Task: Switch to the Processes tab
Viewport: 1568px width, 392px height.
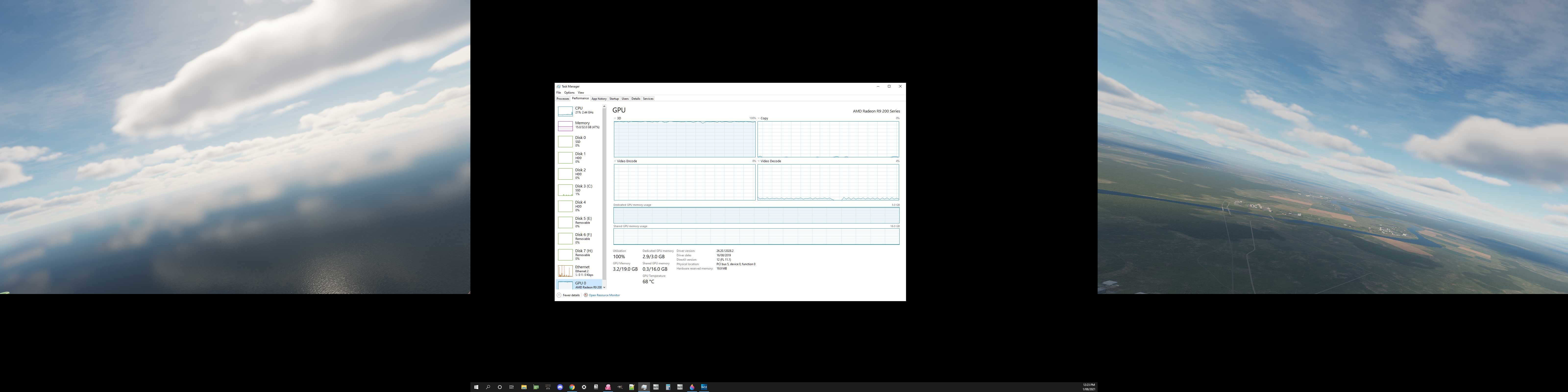Action: coord(563,98)
